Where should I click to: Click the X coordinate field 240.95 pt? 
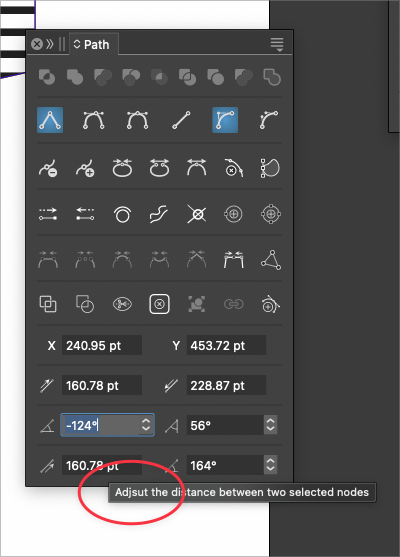tap(102, 345)
